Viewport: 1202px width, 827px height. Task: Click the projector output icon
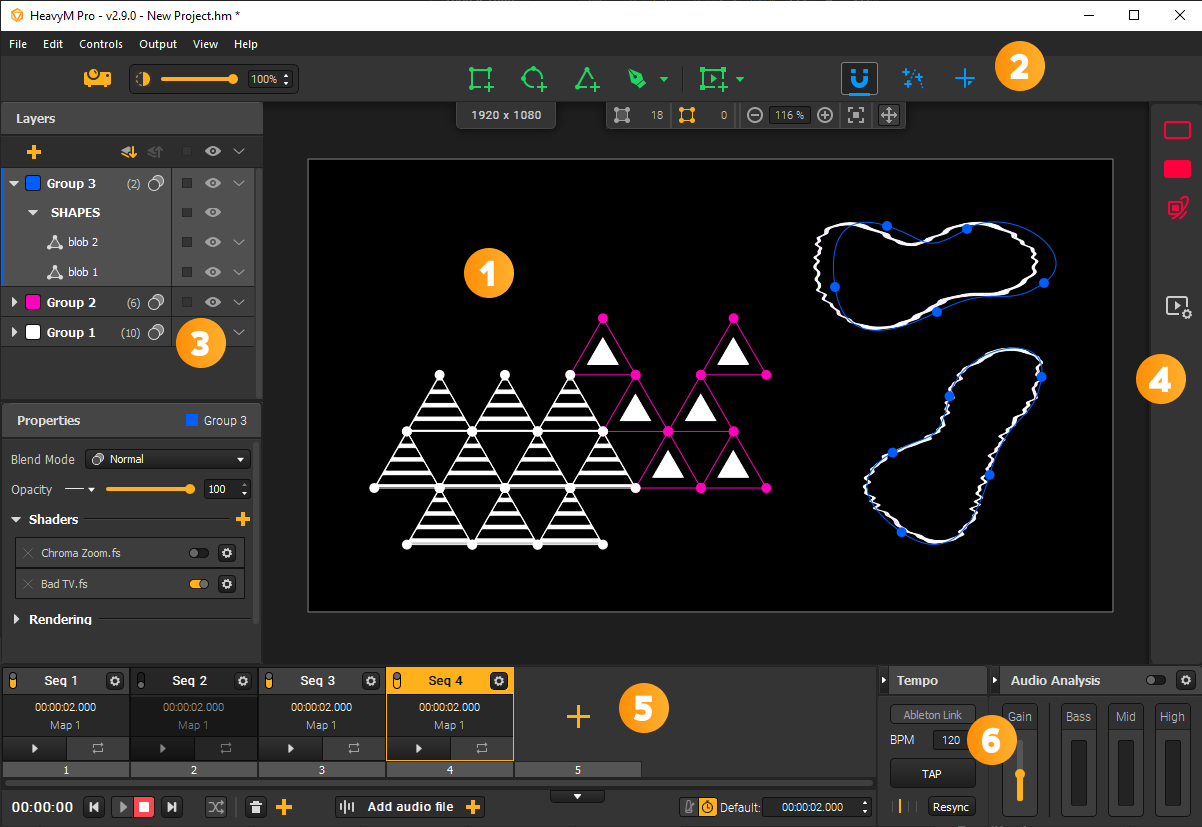click(x=97, y=78)
